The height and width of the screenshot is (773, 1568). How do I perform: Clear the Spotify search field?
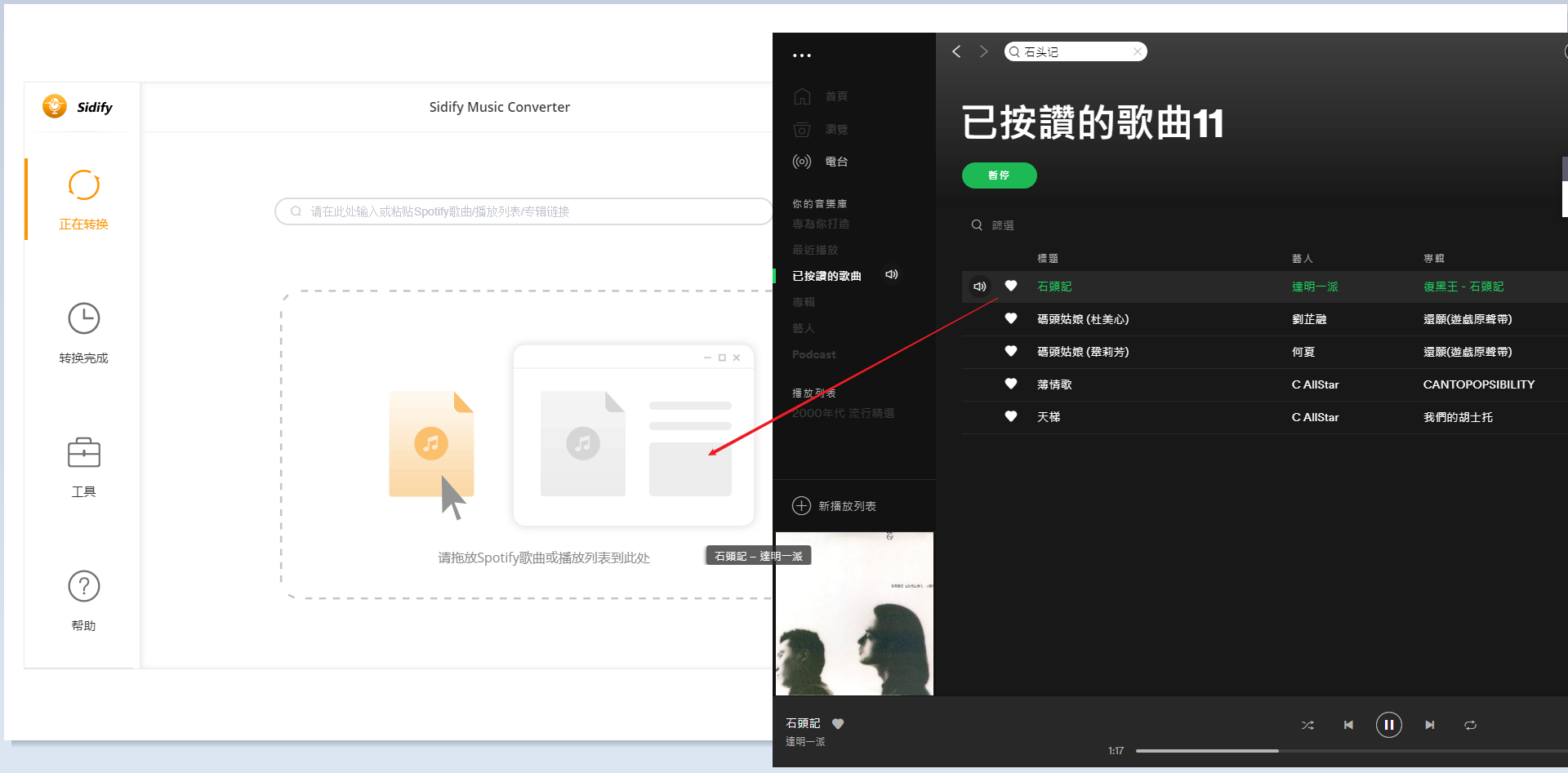(x=1137, y=51)
